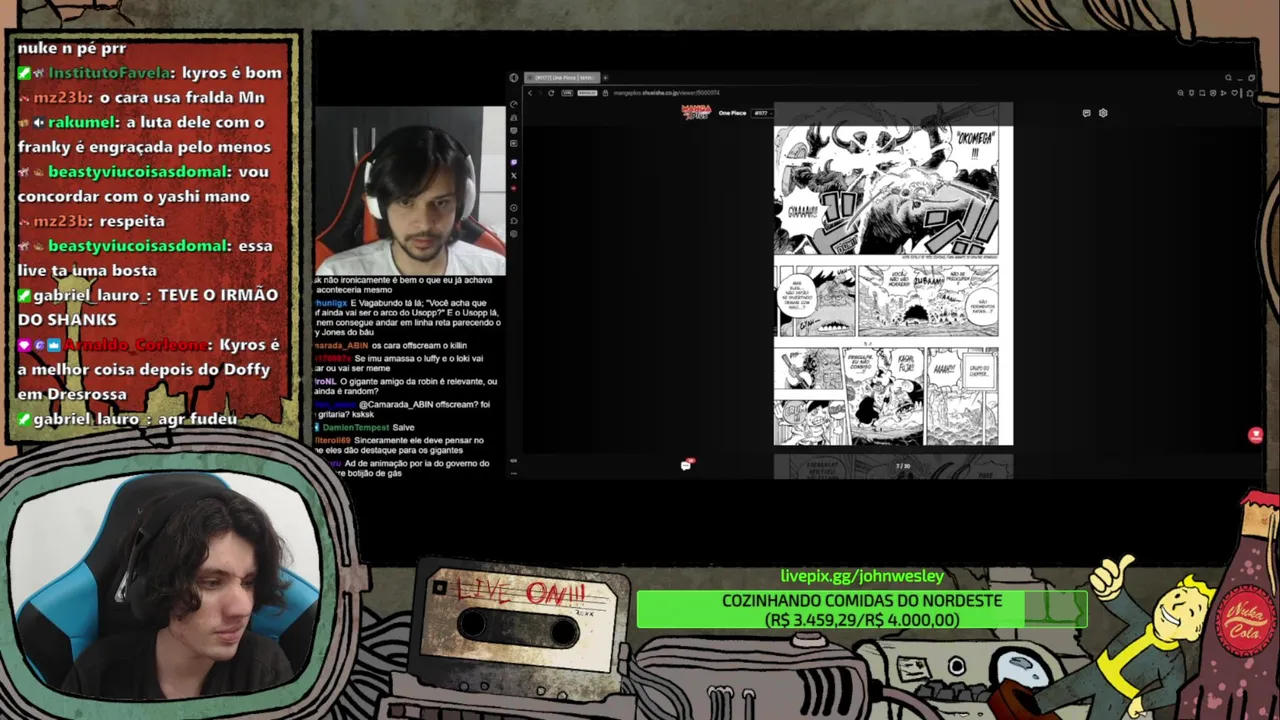Image resolution: width=1280 pixels, height=720 pixels.
Task: Select the One Piece #1177 browser tab
Action: (x=562, y=77)
